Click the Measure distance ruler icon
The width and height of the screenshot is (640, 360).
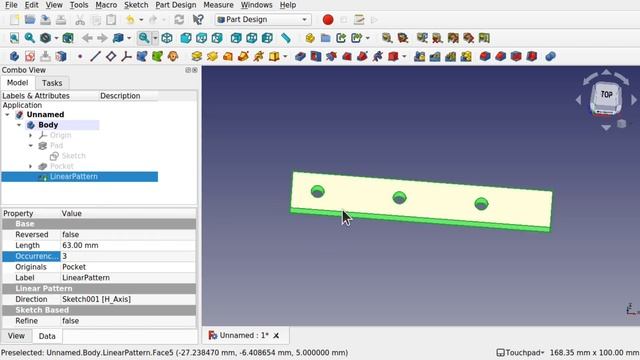(286, 38)
